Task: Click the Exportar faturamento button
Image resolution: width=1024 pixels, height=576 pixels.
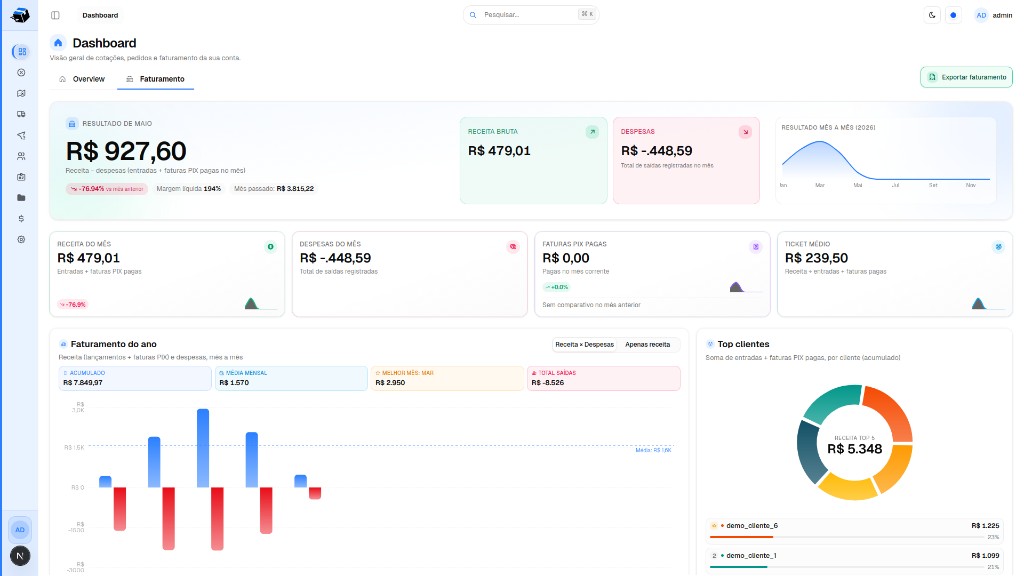Action: [x=967, y=77]
